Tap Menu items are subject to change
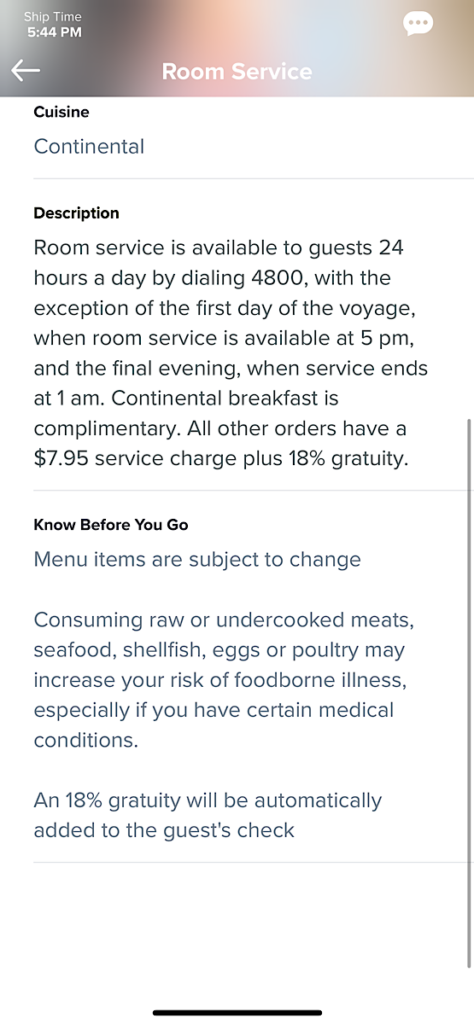 (x=197, y=560)
